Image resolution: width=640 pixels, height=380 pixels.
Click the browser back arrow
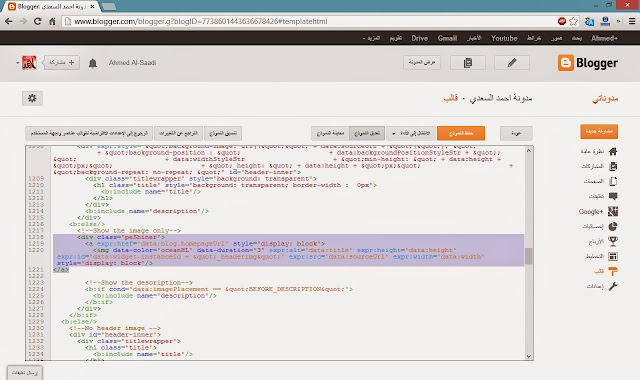point(9,21)
